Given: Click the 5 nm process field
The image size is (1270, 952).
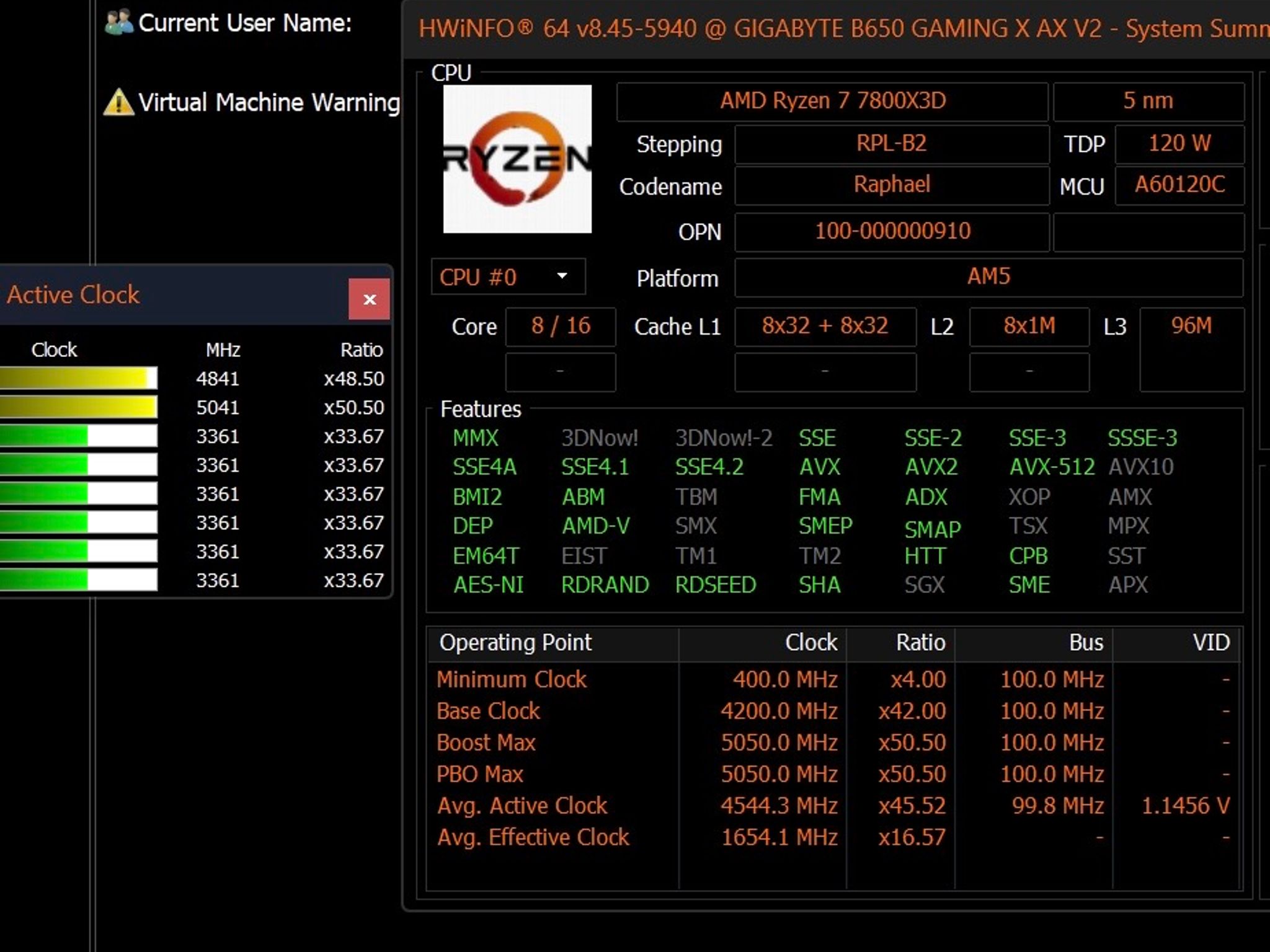Looking at the screenshot, I should click(1148, 101).
